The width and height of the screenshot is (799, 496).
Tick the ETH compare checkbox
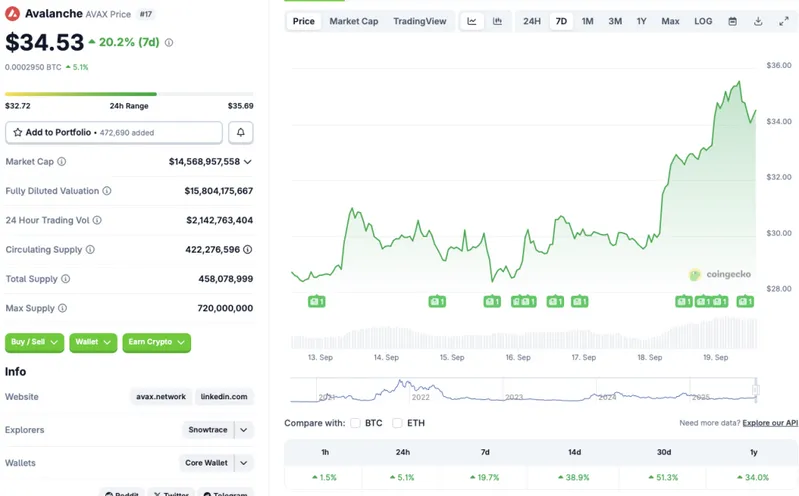tap(397, 423)
